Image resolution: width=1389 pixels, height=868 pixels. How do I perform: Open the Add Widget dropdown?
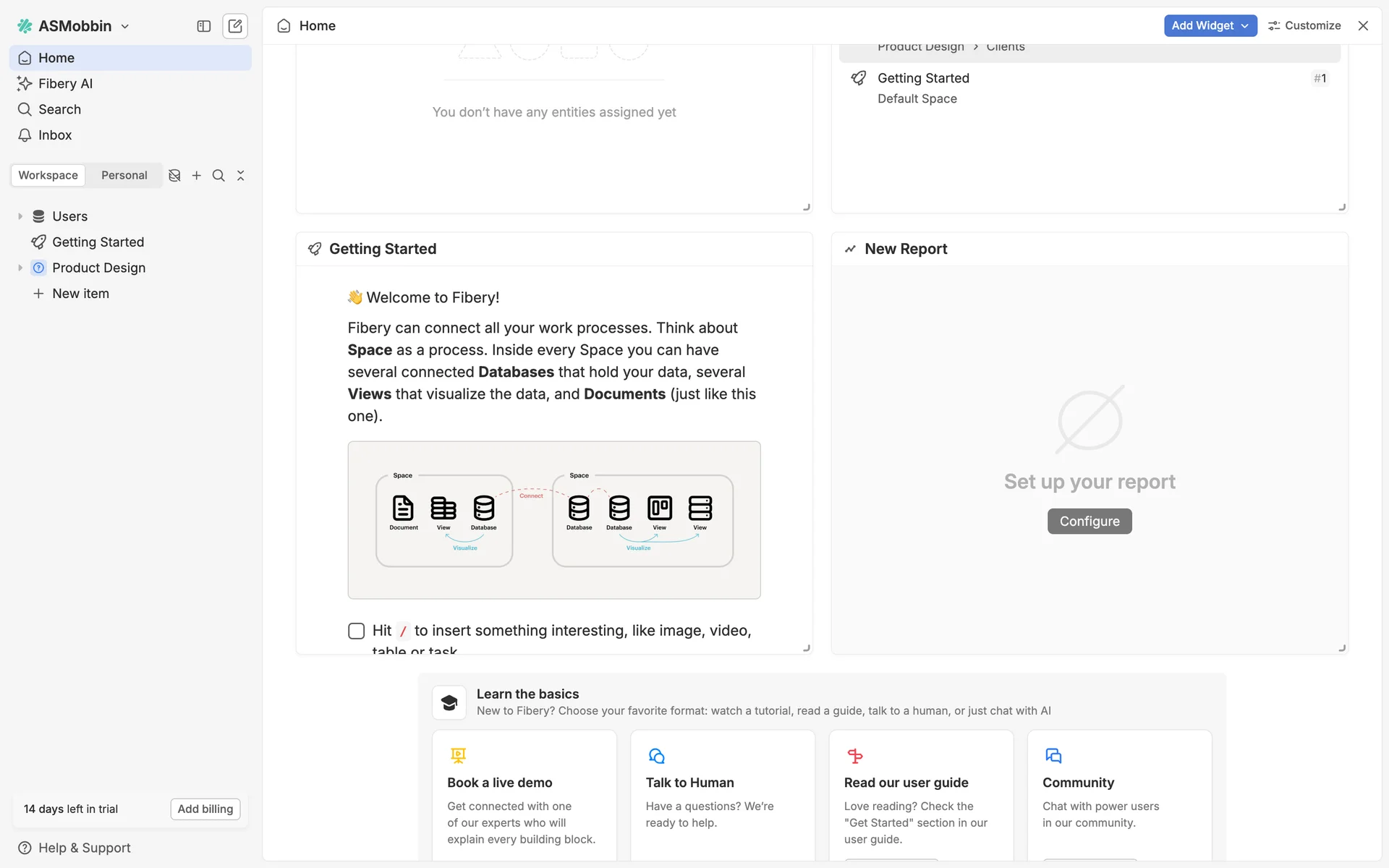pyautogui.click(x=1210, y=25)
